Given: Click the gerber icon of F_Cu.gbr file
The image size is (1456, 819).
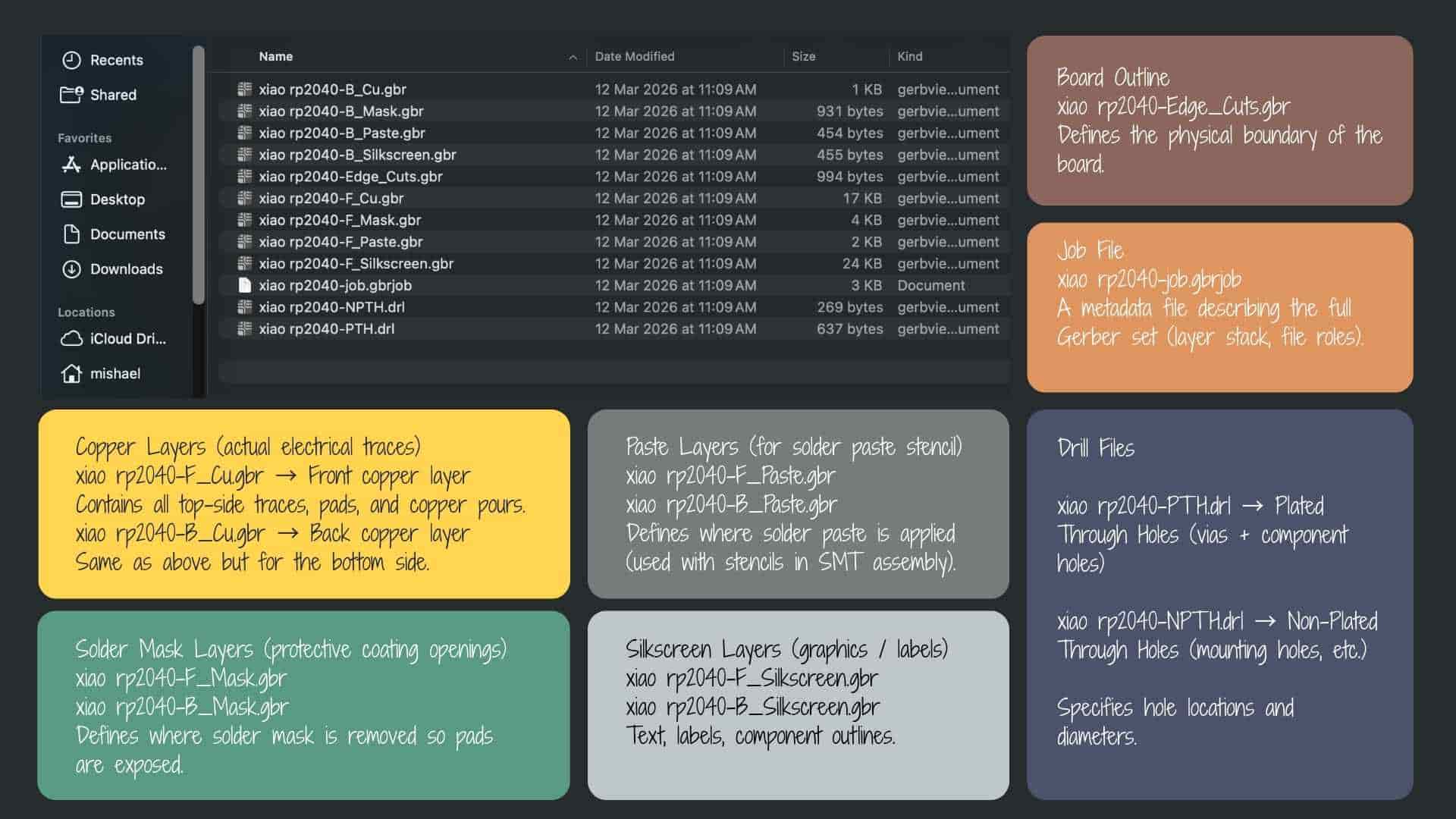Looking at the screenshot, I should 244,198.
